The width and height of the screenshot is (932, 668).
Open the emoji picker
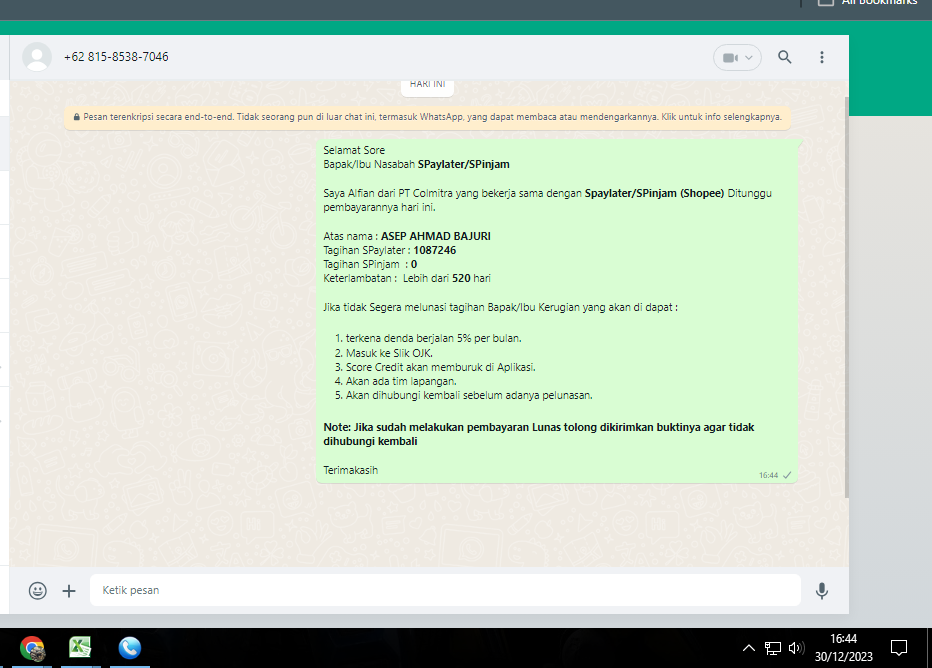tap(37, 590)
